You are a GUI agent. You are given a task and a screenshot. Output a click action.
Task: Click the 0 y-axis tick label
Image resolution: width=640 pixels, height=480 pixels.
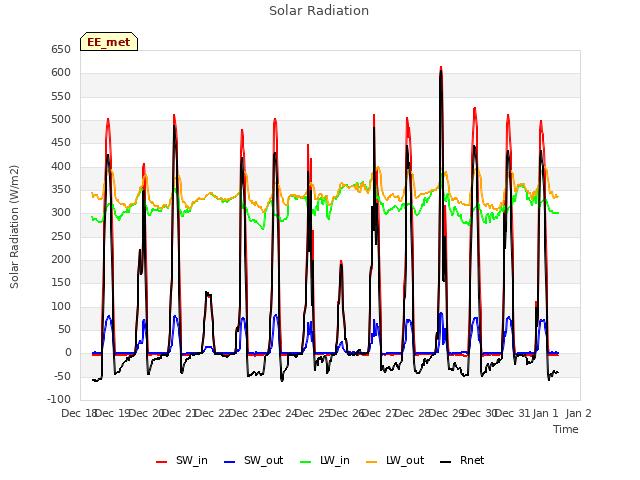click(x=68, y=353)
